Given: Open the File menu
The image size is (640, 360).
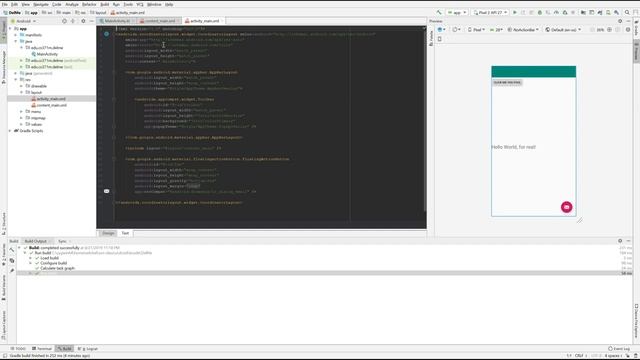Looking at the screenshot, I should pyautogui.click(x=4, y=4).
